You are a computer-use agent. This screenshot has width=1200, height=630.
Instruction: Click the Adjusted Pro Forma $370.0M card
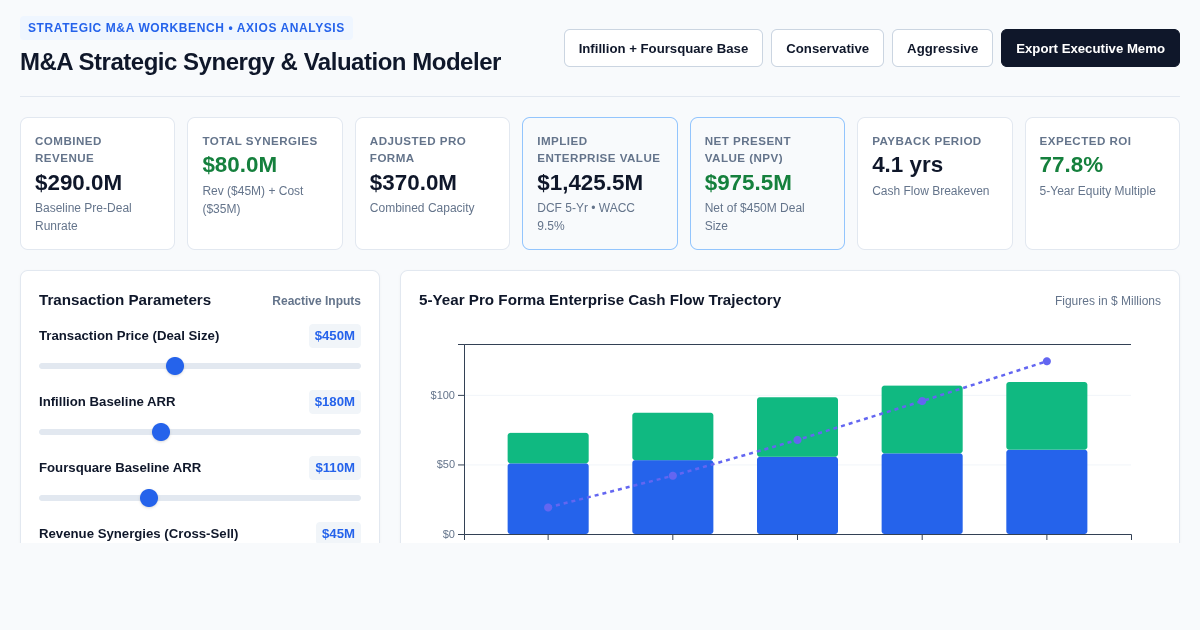[x=432, y=183]
